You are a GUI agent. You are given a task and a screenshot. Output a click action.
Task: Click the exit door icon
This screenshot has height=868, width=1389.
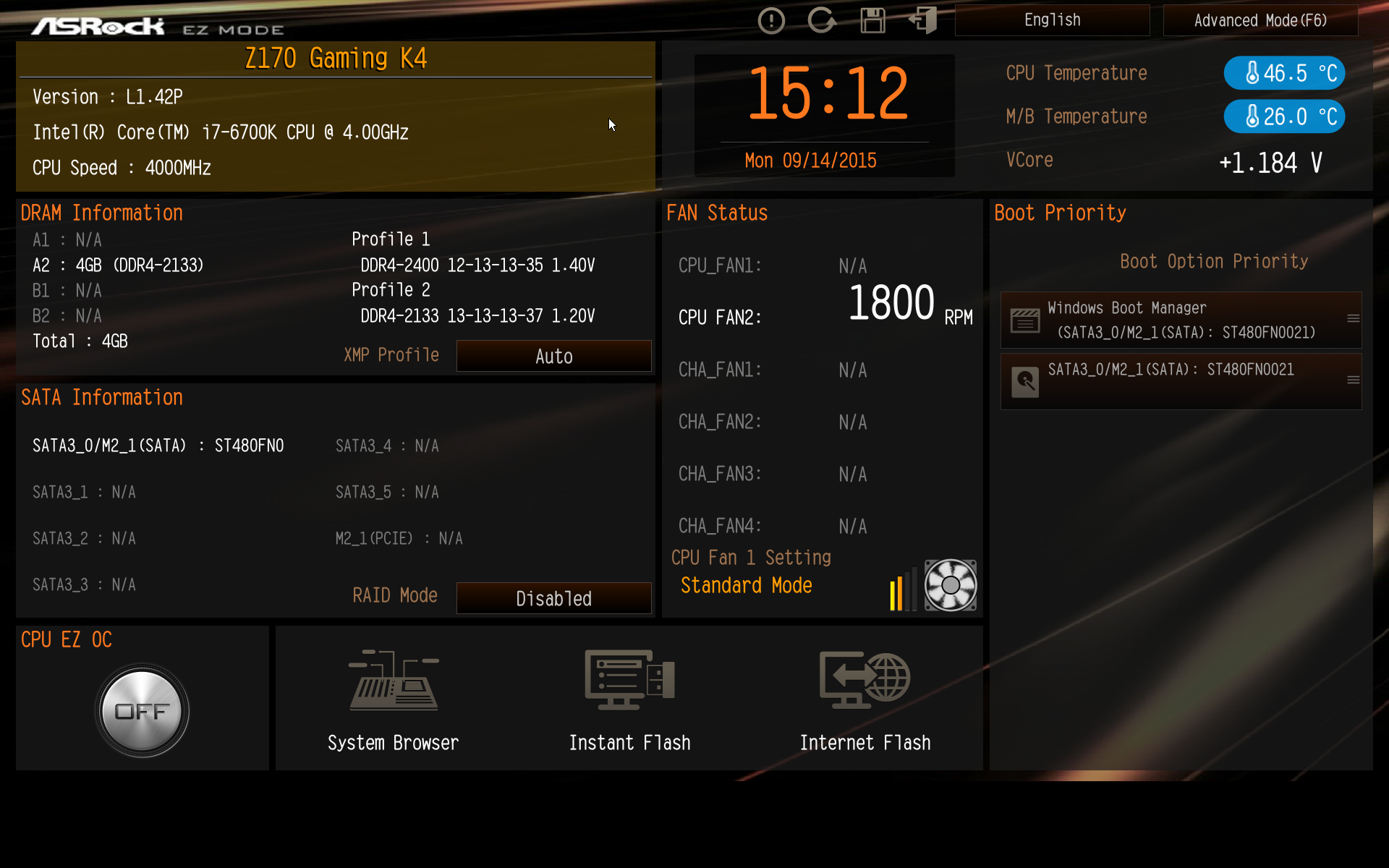(923, 20)
